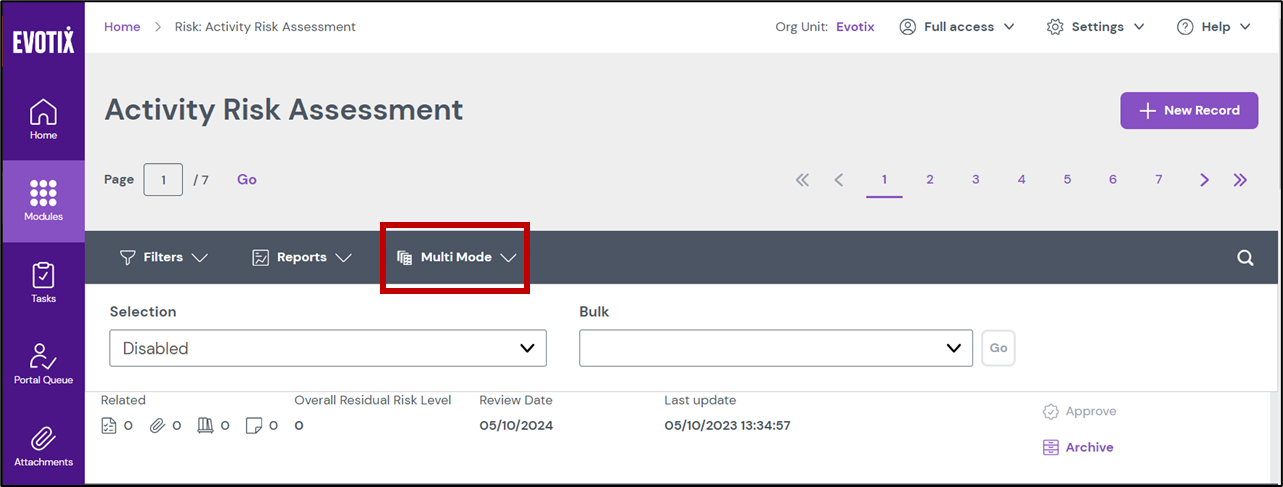Screen dimensions: 1283x487
Task: Click the Evotix logo
Action: pos(43,42)
